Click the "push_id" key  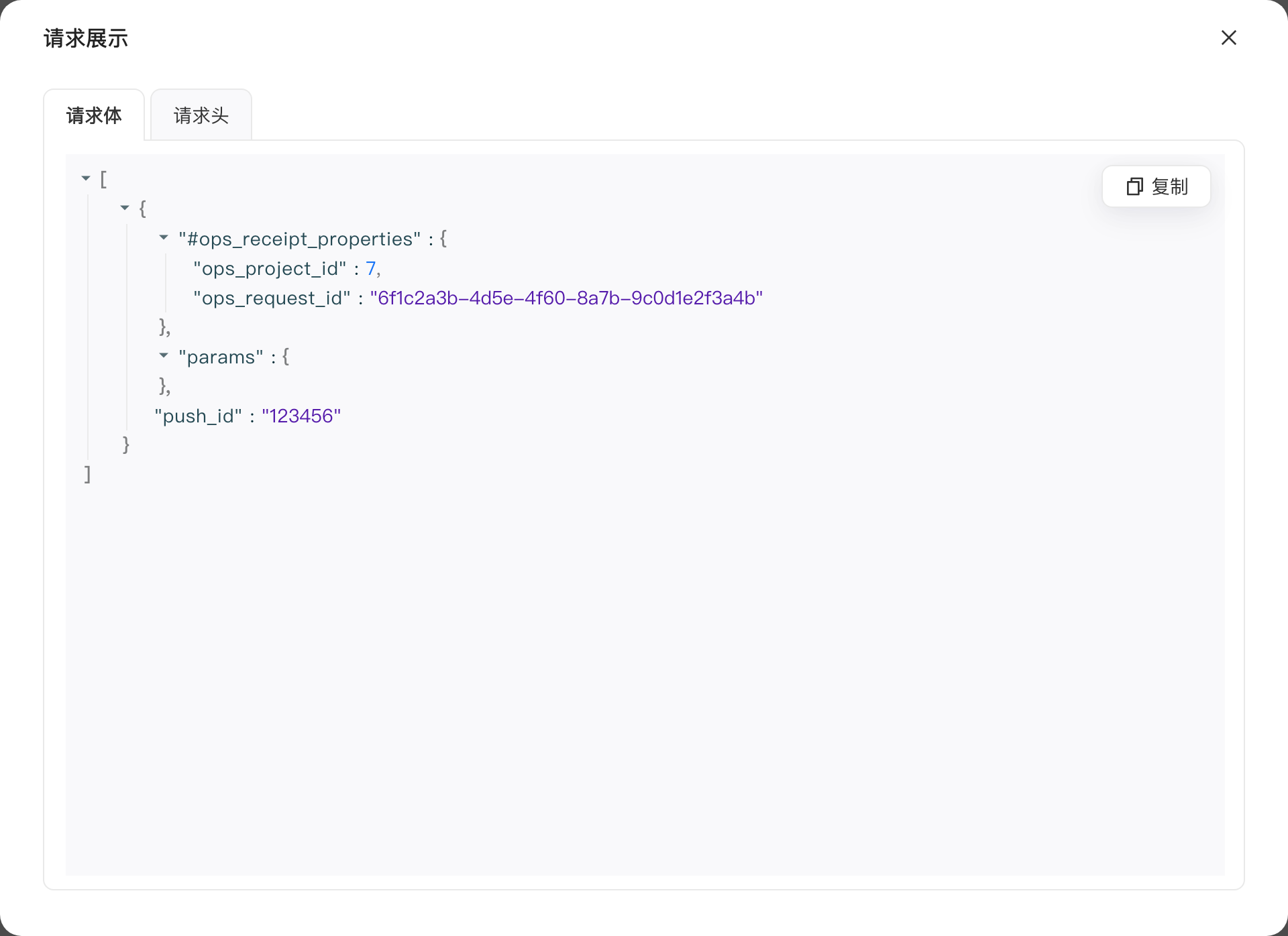pos(198,416)
